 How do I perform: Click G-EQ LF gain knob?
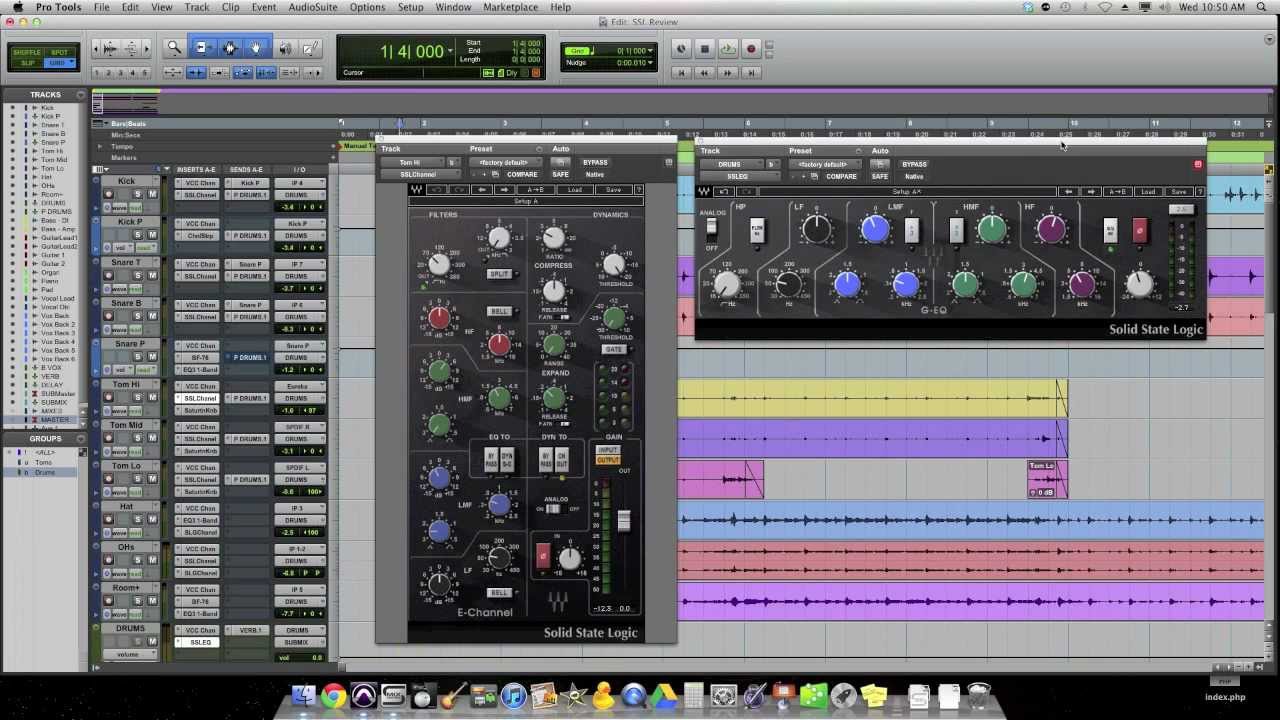[x=817, y=229]
